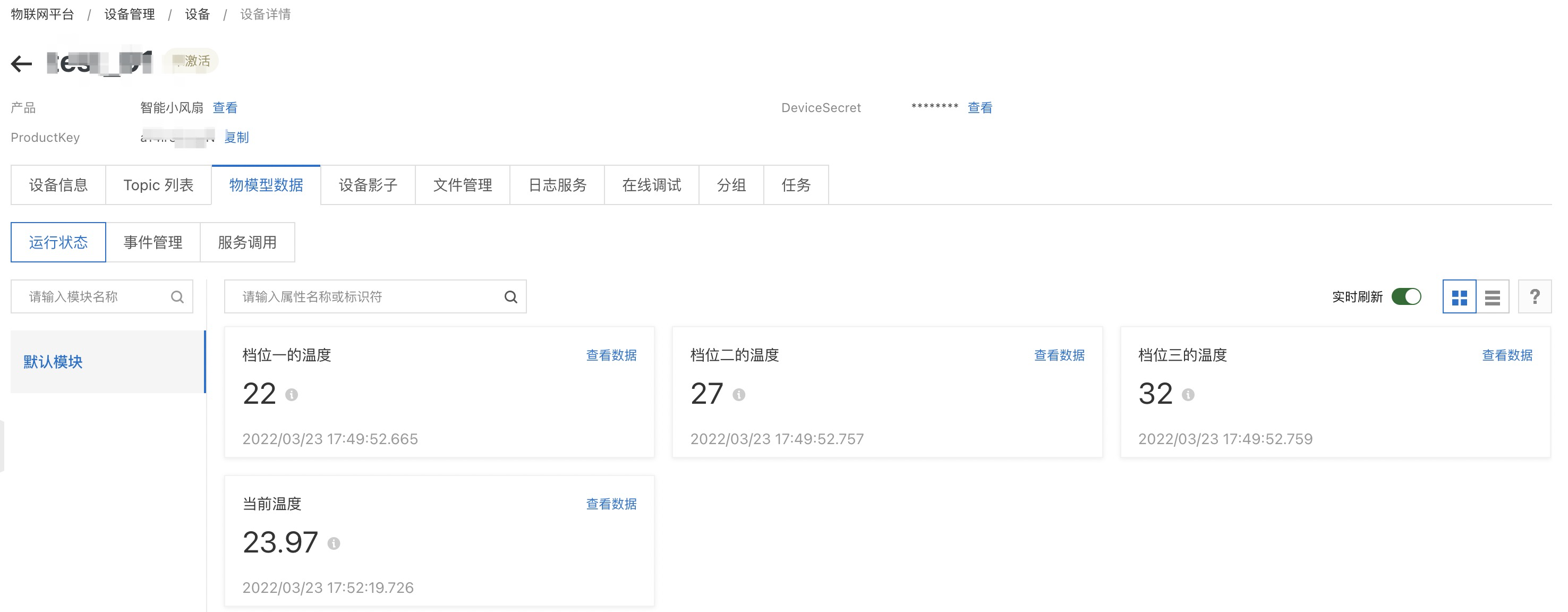
Task: Click 查看 link for DeviceSecret
Action: pos(980,108)
